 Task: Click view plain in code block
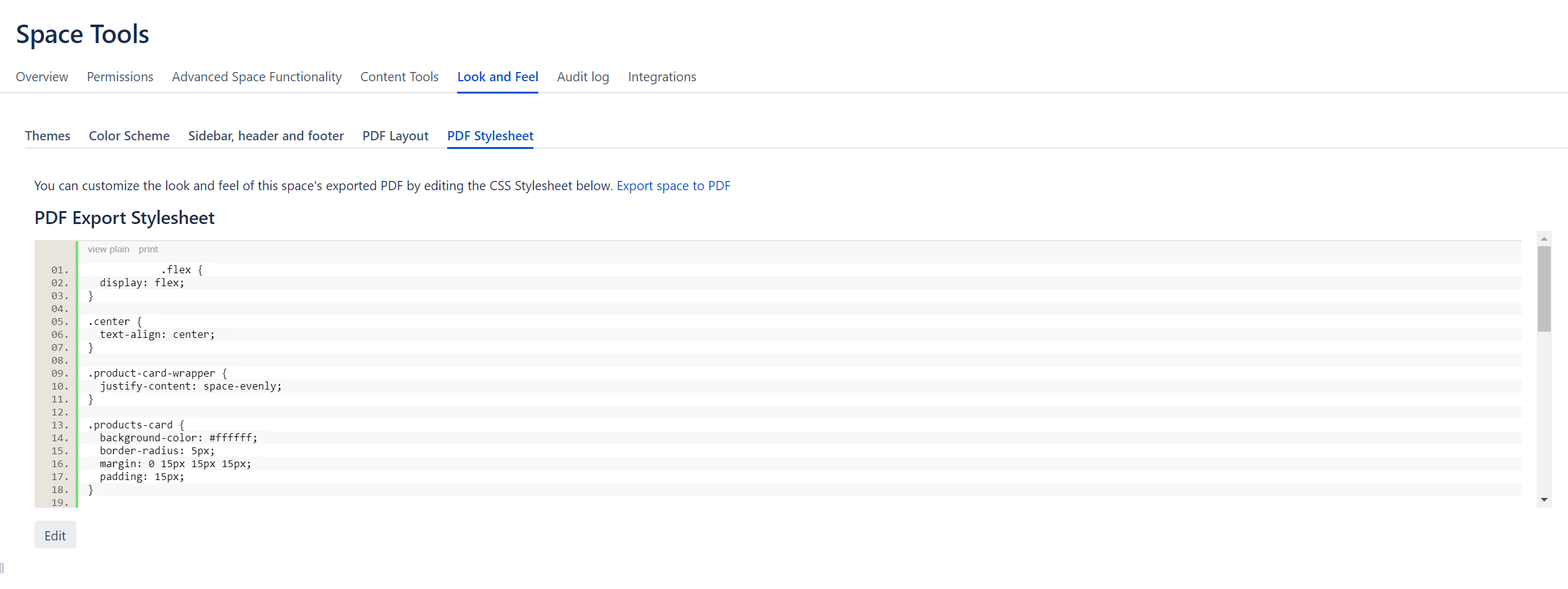coord(108,249)
